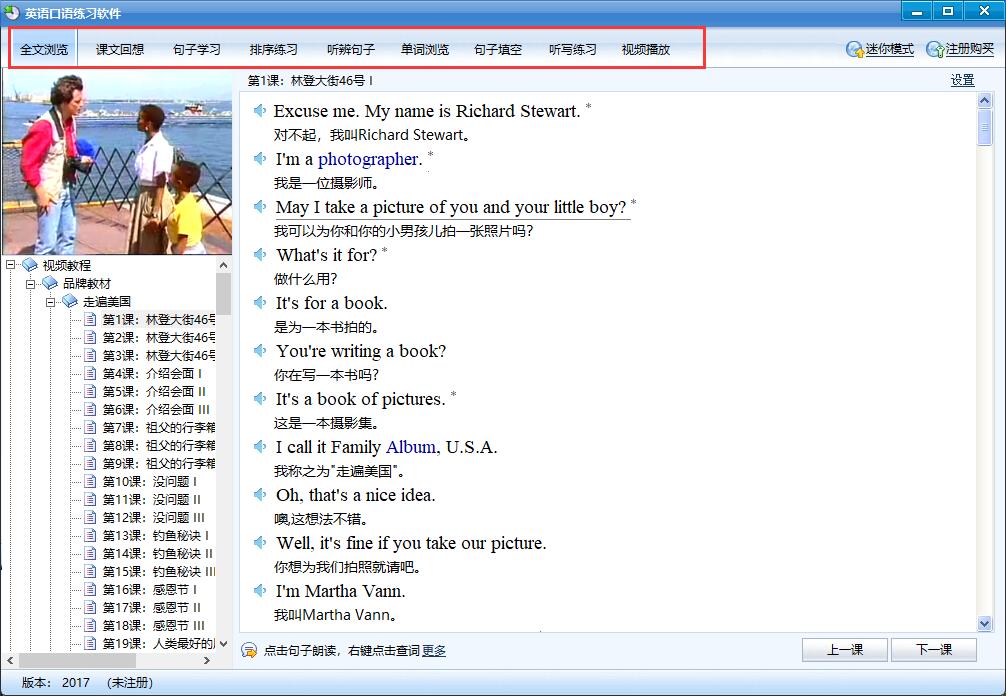Click the lesson tree scroll down arrow
This screenshot has height=696, width=1006.
pos(223,643)
